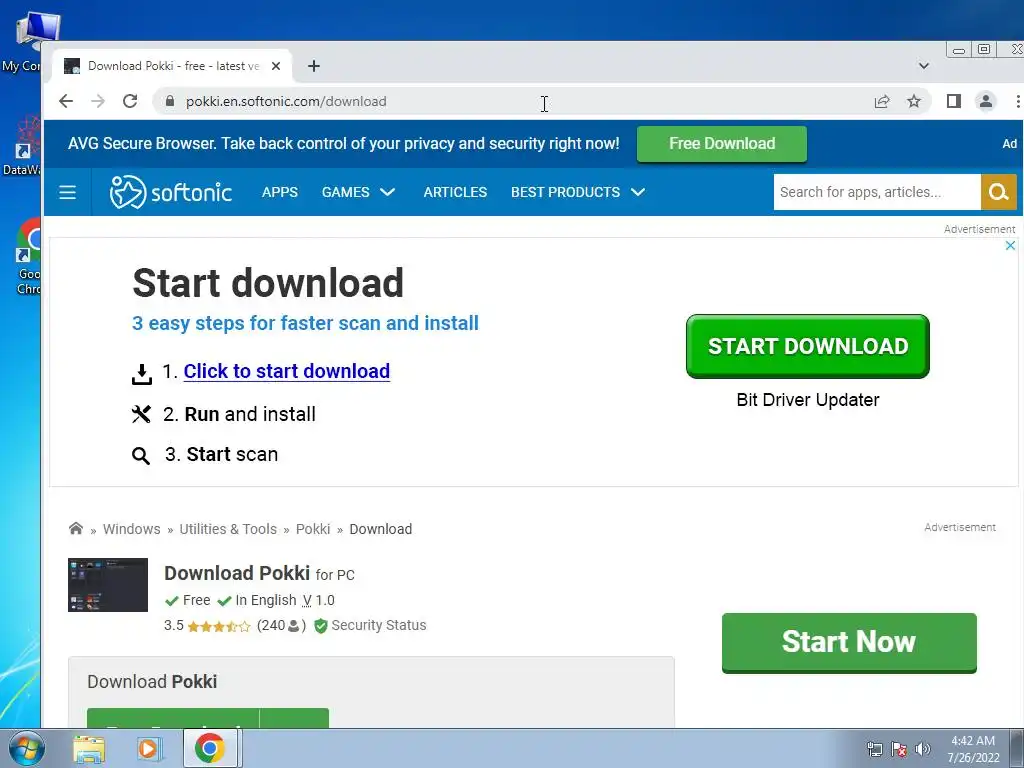
Task: Close the Download Pokki tab
Action: tap(276, 66)
